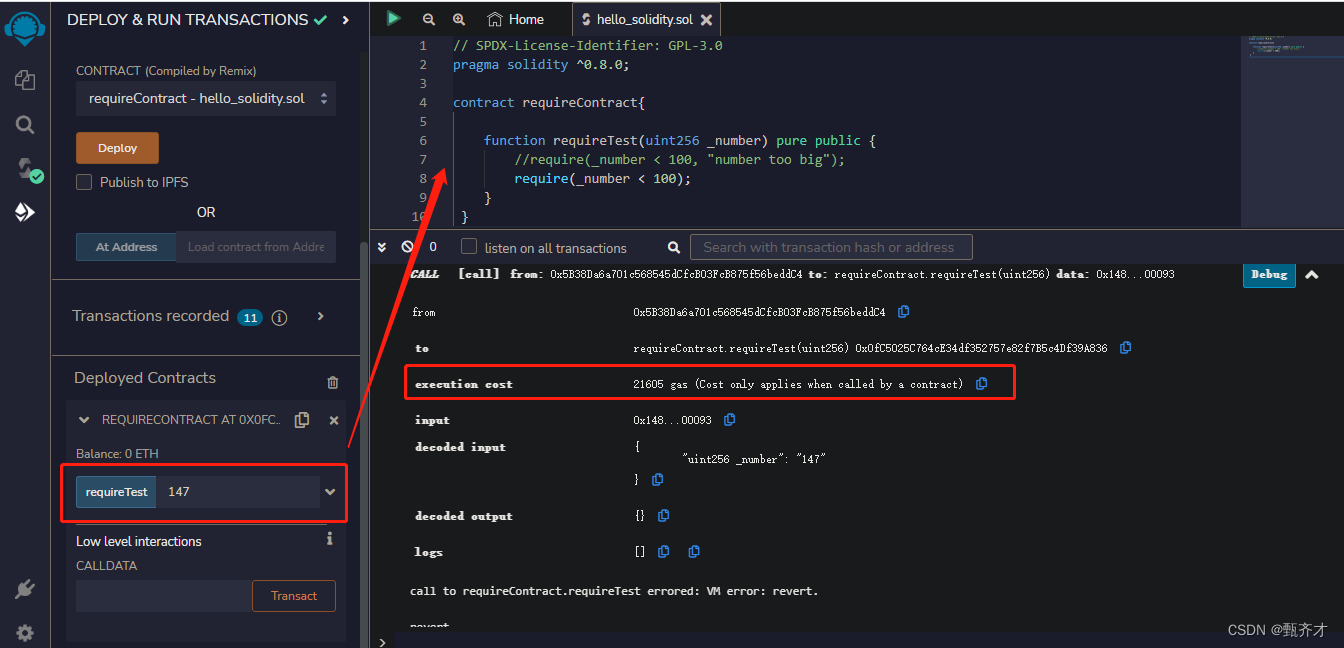Screen dimensions: 1344x648
Task: Click the pending transactions count 0
Action: [x=433, y=247]
